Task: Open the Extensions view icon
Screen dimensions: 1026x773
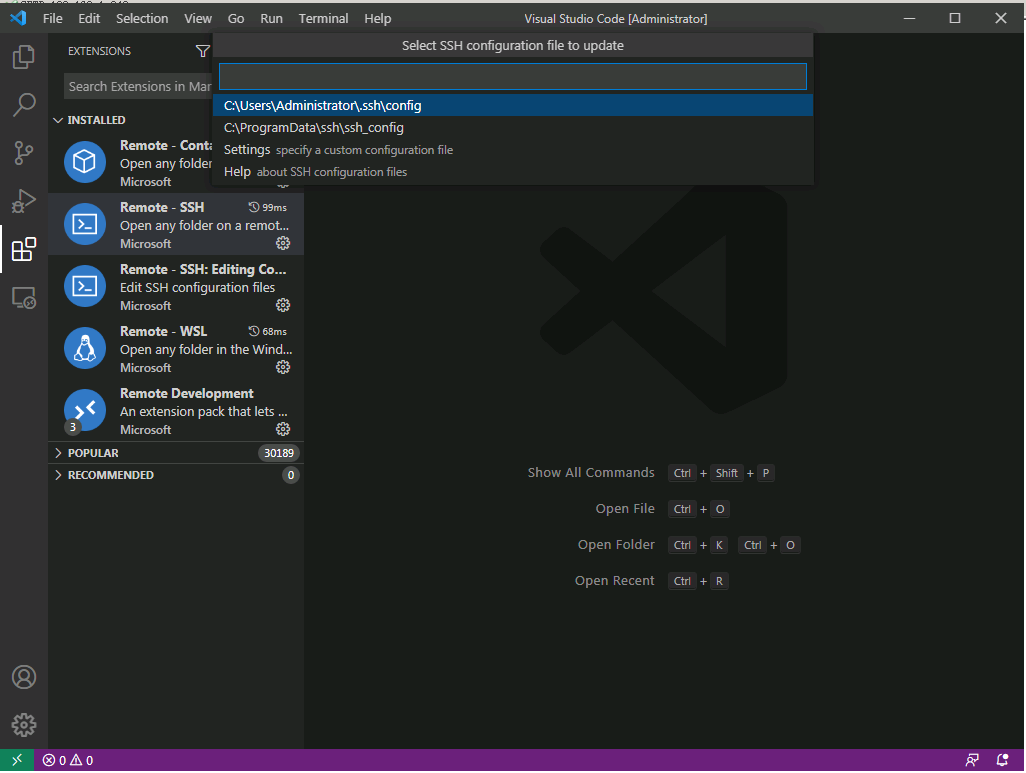Action: (x=24, y=249)
